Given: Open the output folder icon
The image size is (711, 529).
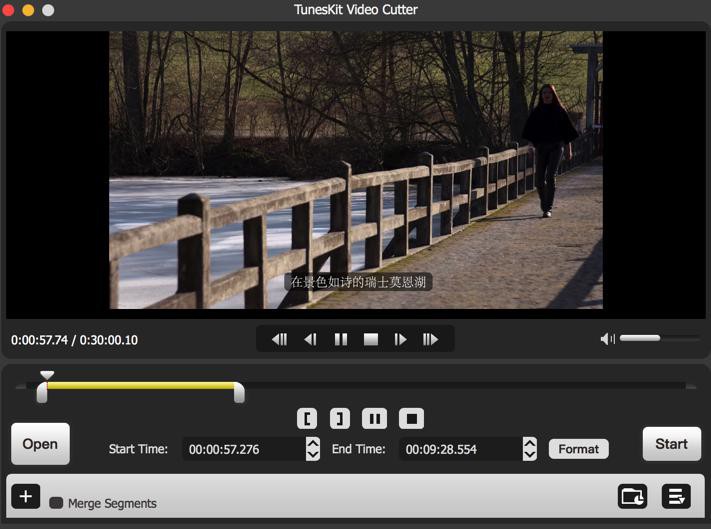Looking at the screenshot, I should (632, 496).
